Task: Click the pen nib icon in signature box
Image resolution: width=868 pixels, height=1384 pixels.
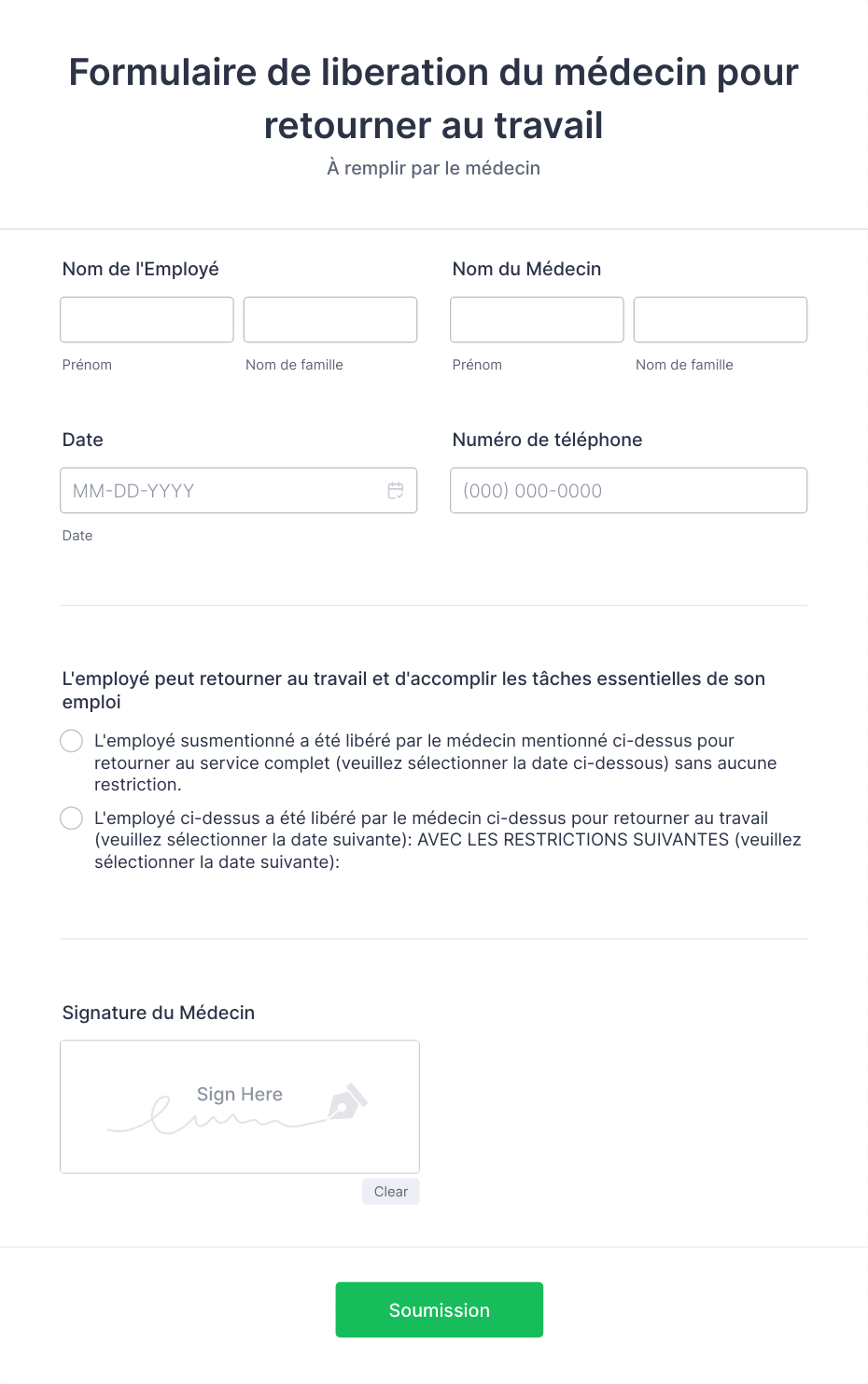Action: 348,1101
